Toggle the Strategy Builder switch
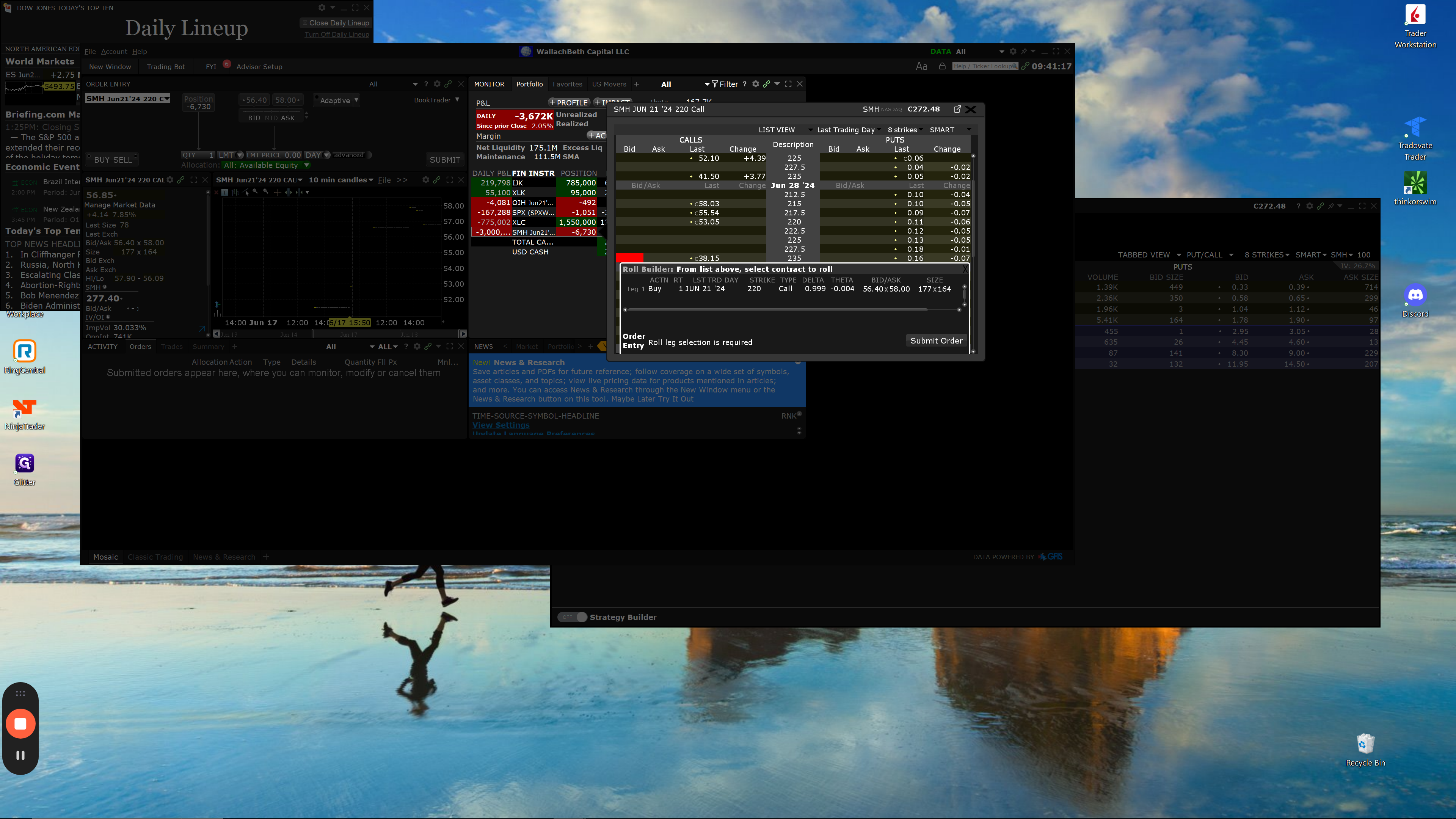 [x=572, y=617]
